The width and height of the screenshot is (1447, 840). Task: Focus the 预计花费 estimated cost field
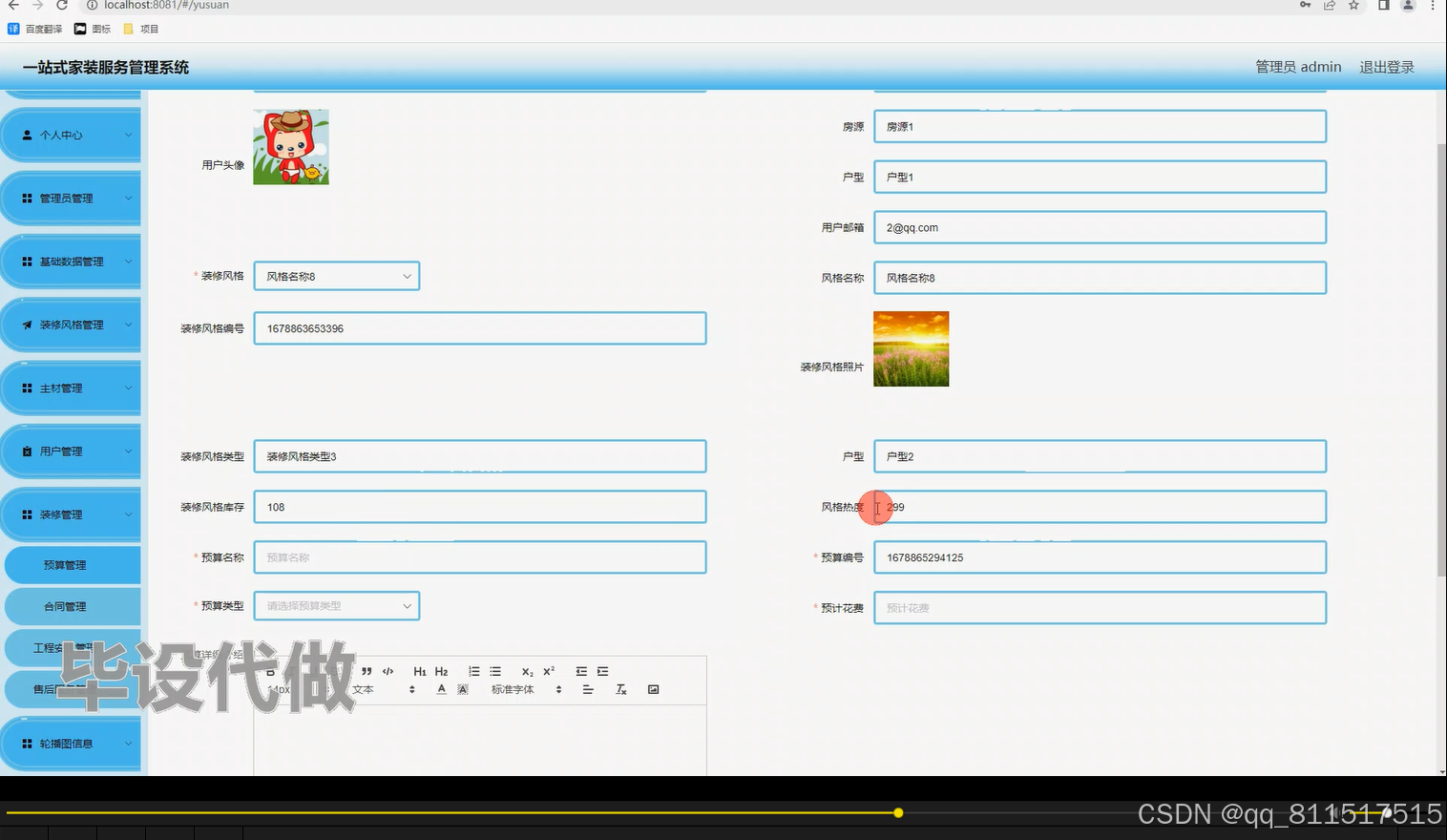click(1100, 608)
